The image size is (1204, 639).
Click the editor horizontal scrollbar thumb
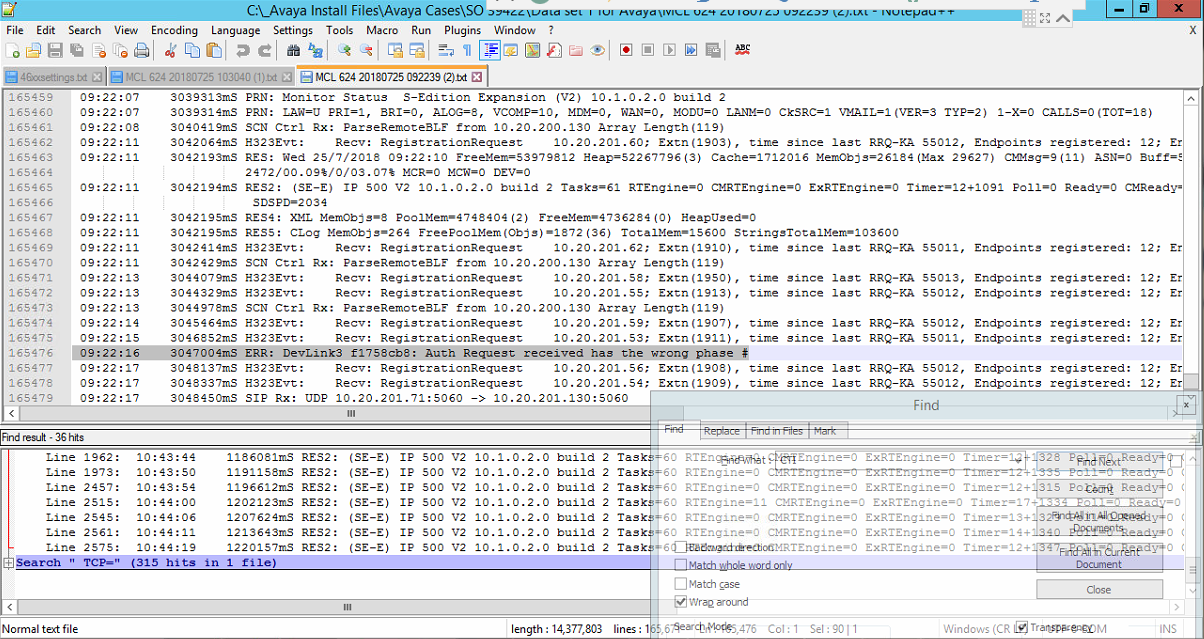coord(350,413)
